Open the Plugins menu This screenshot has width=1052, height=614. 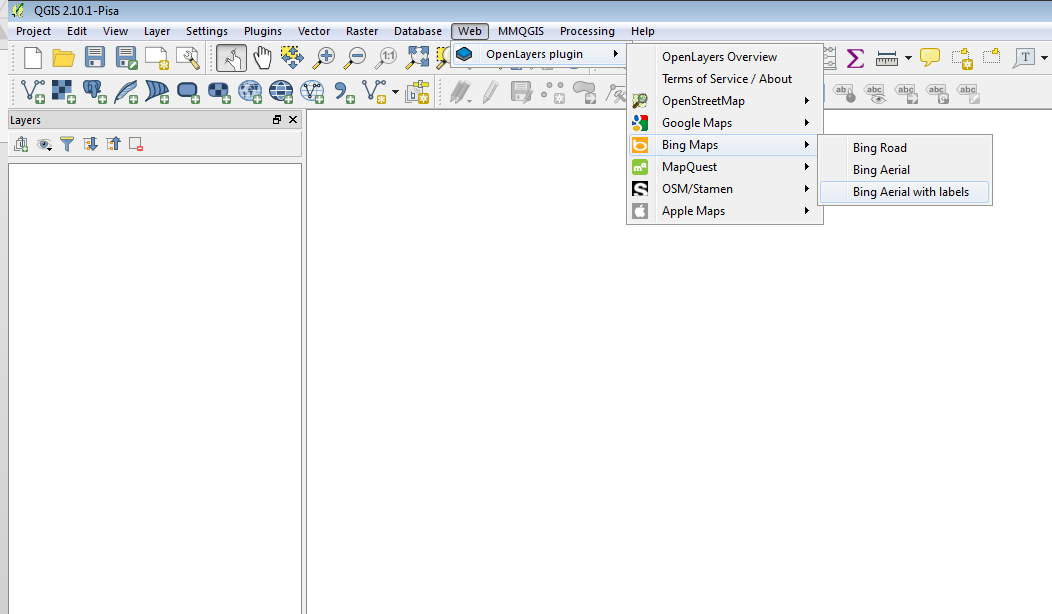tap(262, 31)
